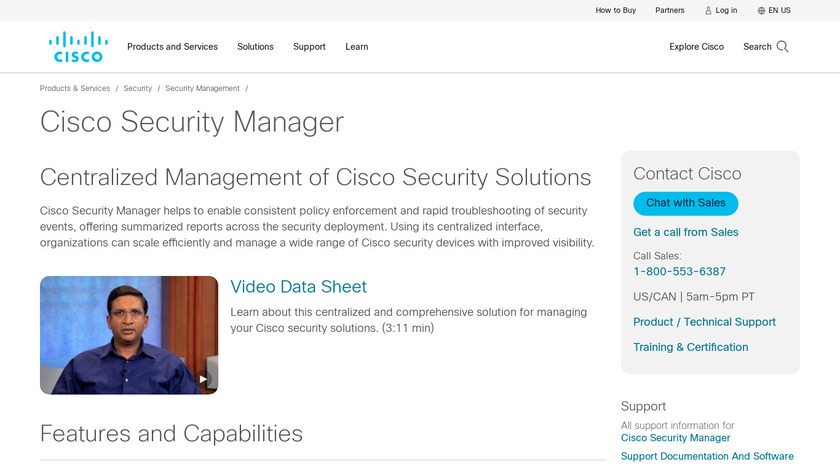The image size is (840, 472).
Task: Open the Products and Services menu
Action: coord(172,47)
